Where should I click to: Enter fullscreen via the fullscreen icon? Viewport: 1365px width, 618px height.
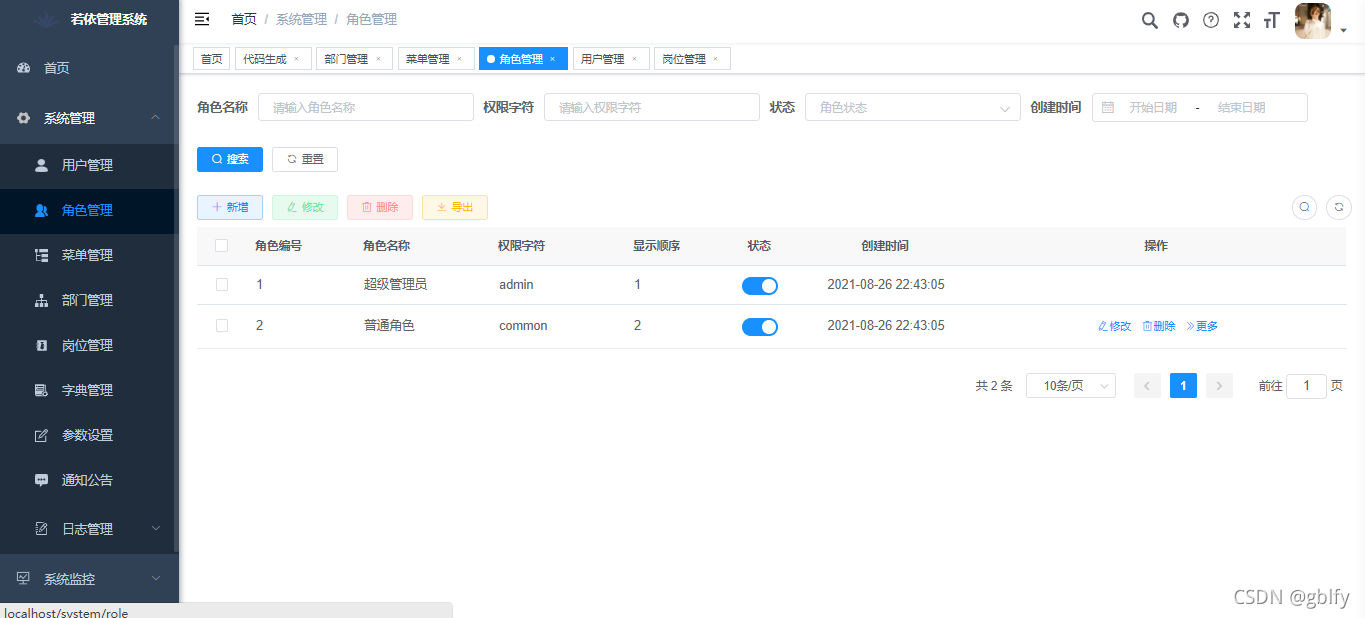(1241, 19)
